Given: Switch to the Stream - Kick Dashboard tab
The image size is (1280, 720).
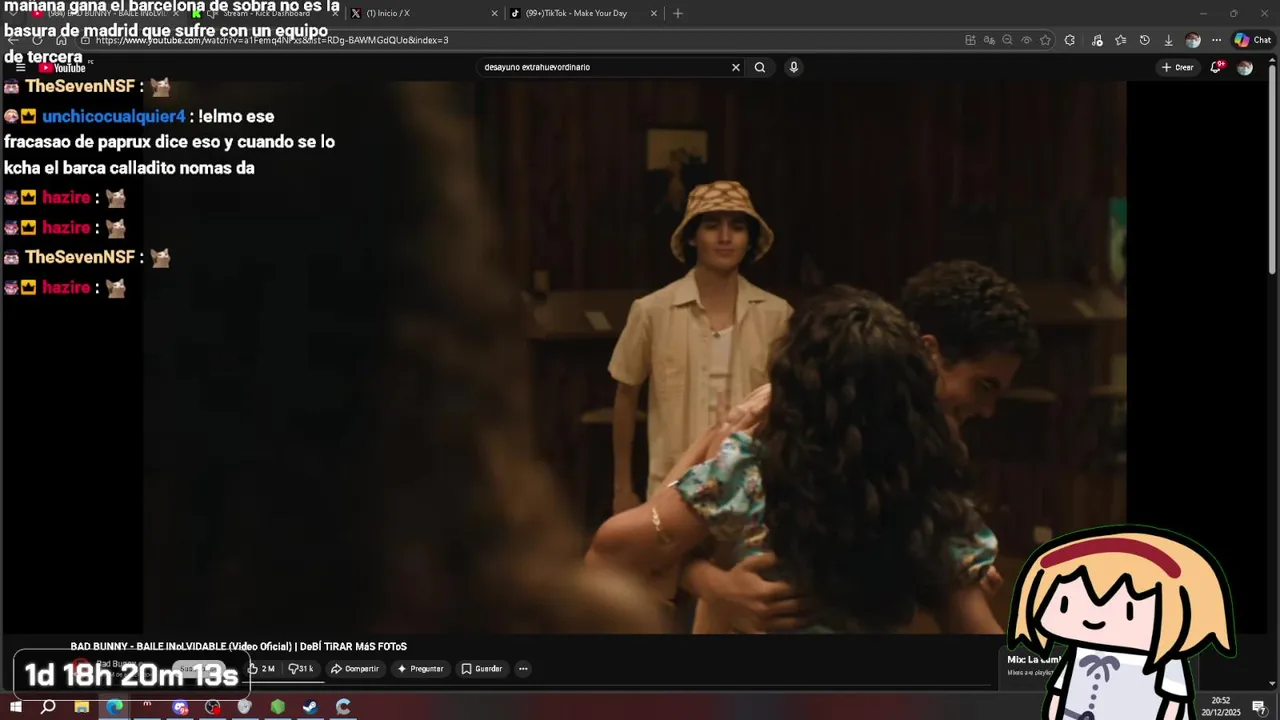Looking at the screenshot, I should tap(265, 13).
